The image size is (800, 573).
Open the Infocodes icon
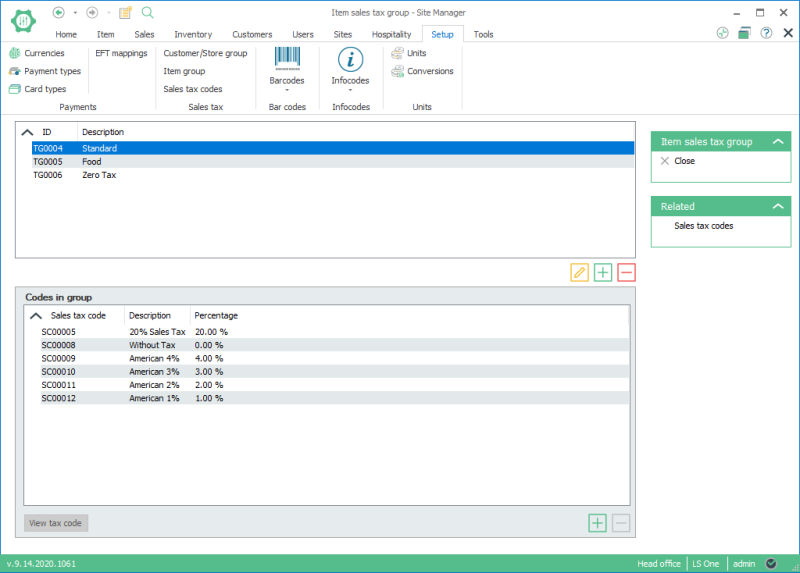coord(350,59)
